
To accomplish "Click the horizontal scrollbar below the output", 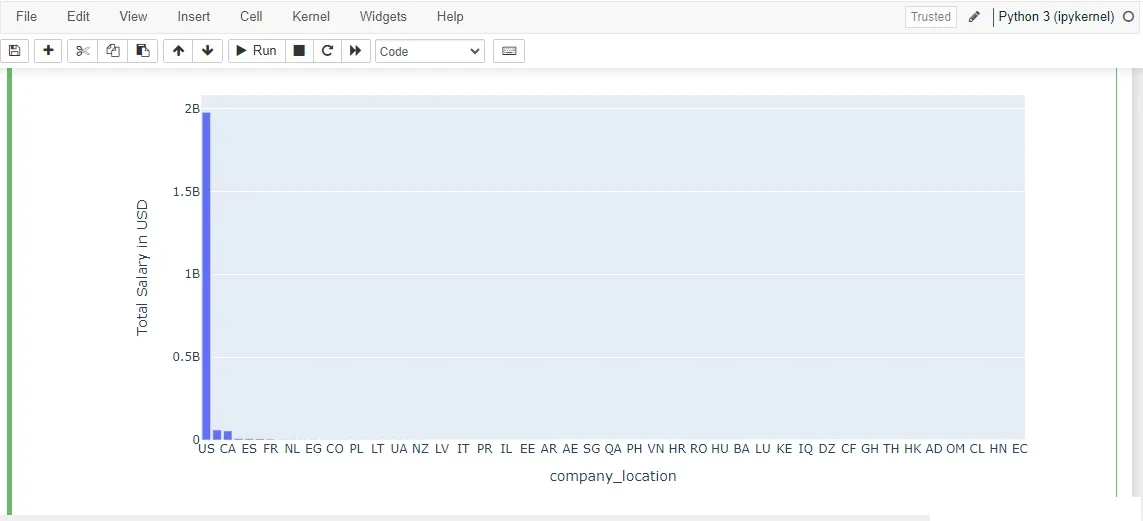I will click(467, 518).
